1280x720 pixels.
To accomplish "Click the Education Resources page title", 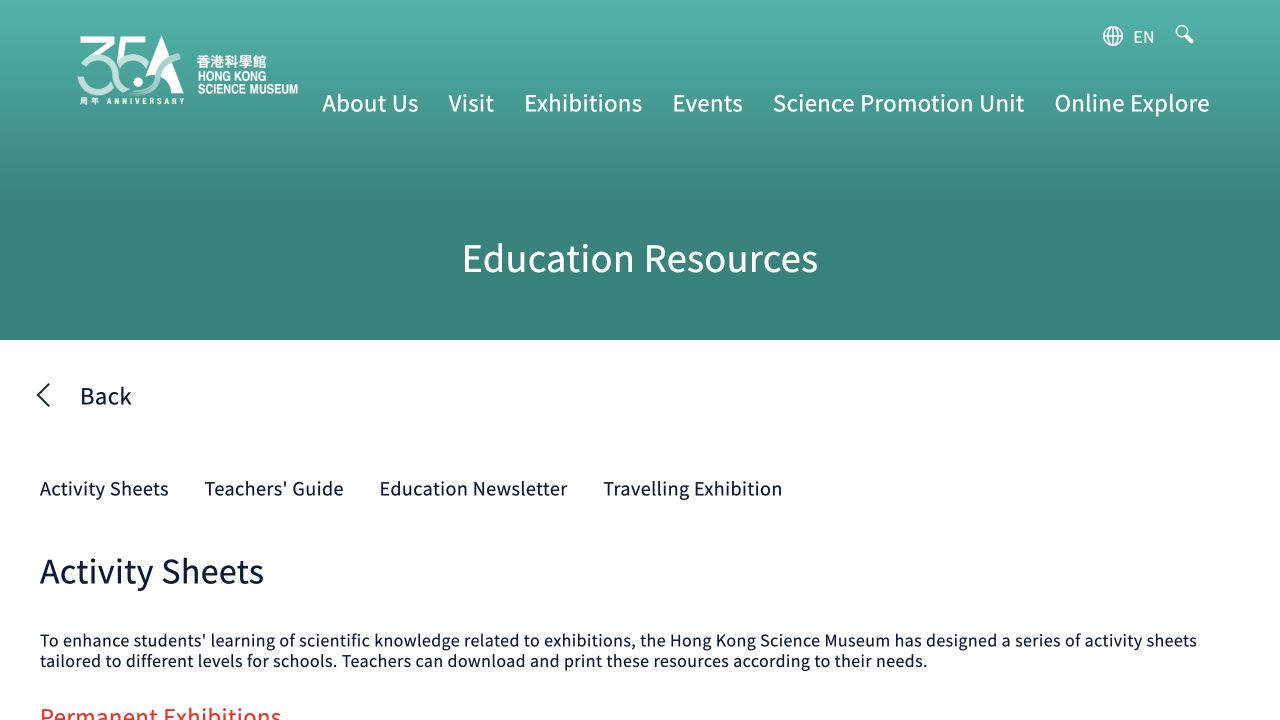I will (x=640, y=258).
